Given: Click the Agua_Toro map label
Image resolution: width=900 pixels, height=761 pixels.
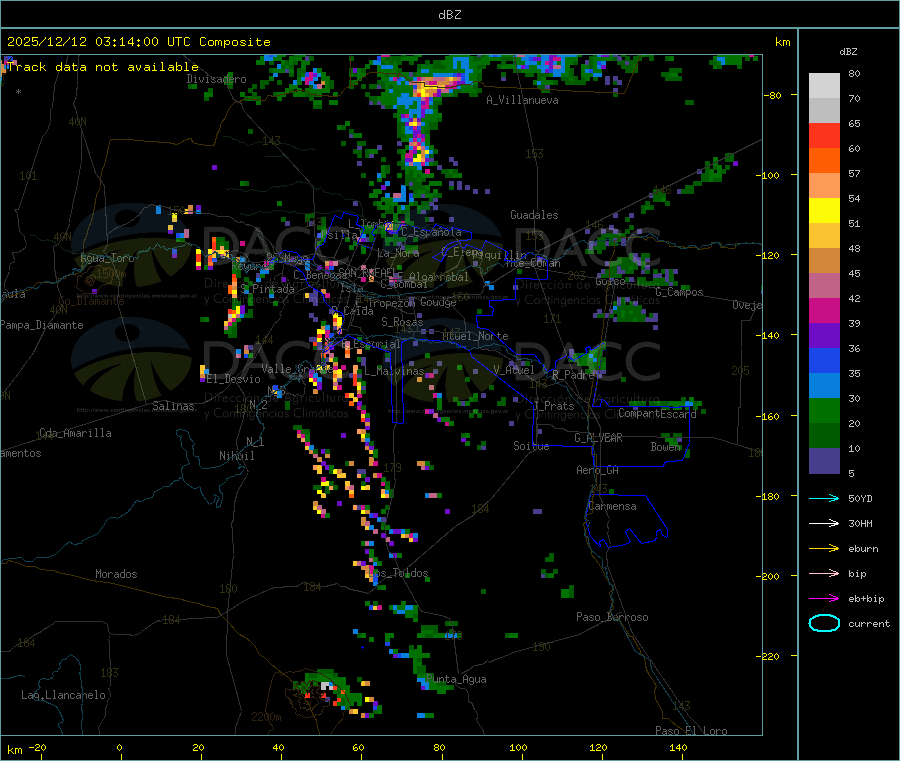Looking at the screenshot, I should 107,258.
